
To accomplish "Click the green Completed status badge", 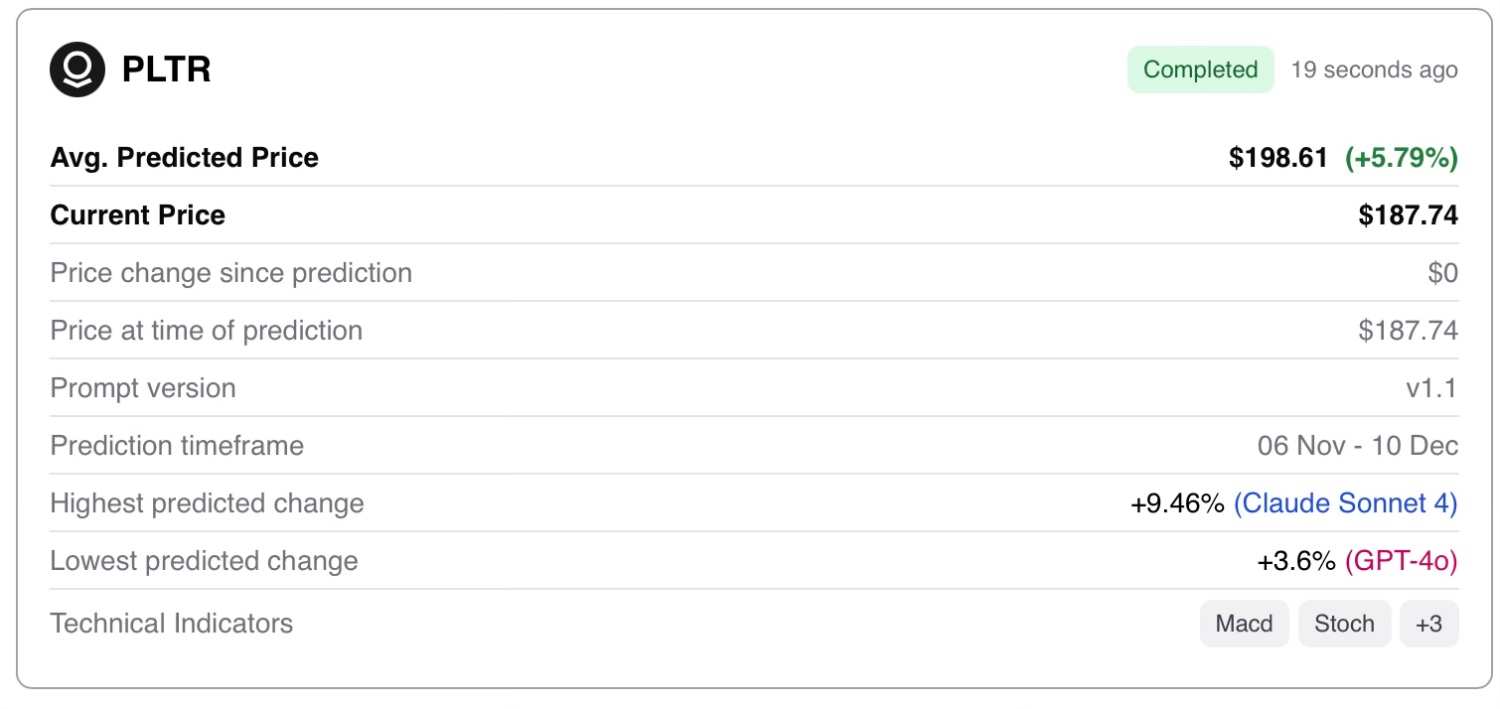I will [x=1200, y=70].
